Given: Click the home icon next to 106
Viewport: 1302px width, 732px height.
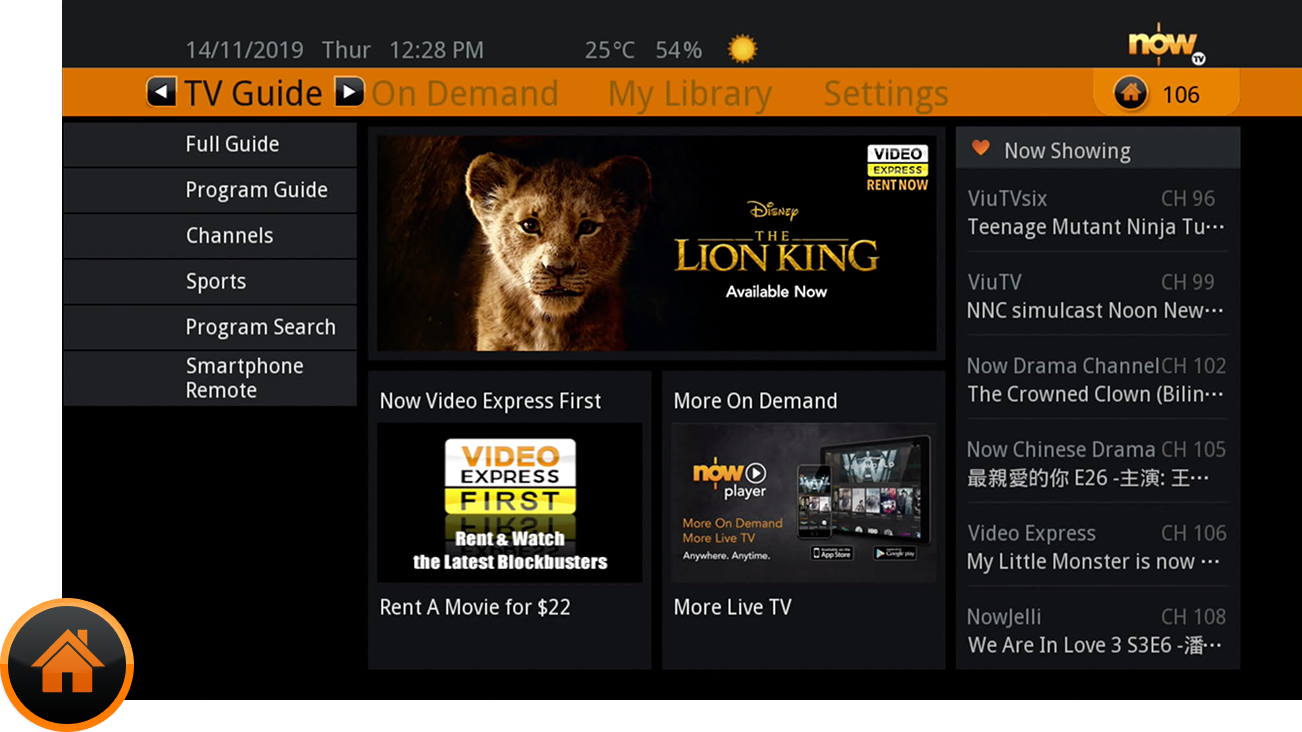Looking at the screenshot, I should [1131, 94].
